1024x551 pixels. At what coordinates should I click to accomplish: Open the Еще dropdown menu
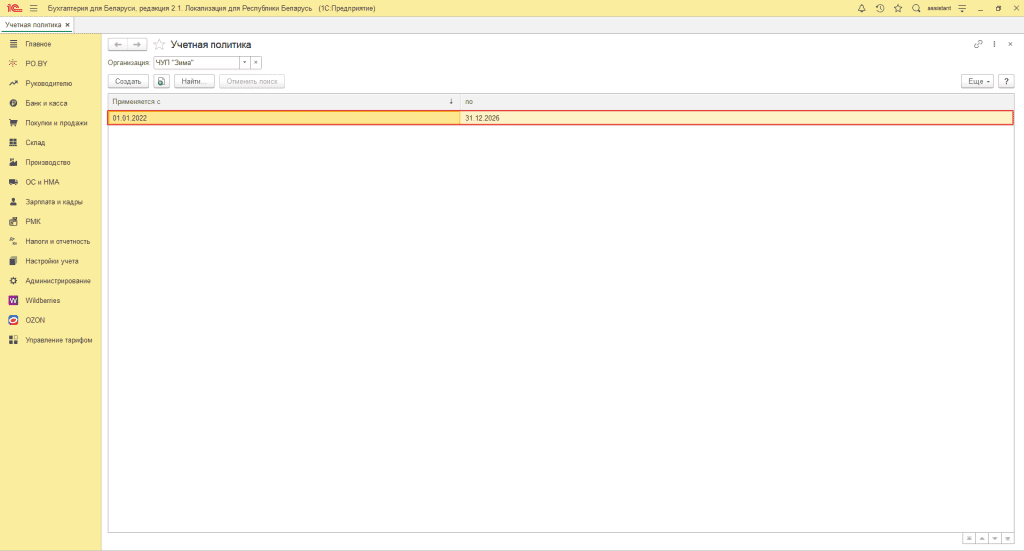tap(975, 81)
